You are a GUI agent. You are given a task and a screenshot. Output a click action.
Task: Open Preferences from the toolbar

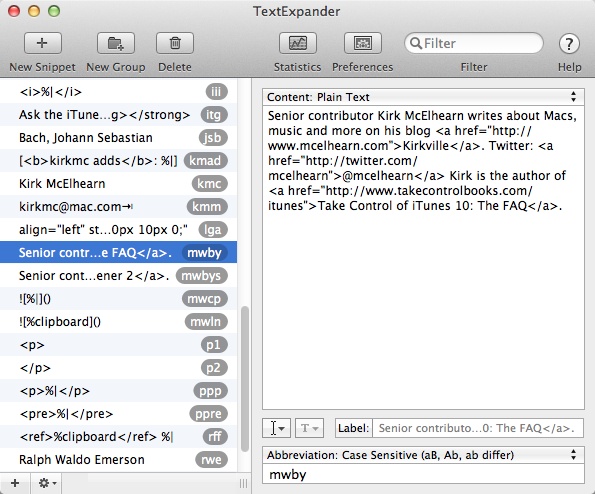[363, 43]
